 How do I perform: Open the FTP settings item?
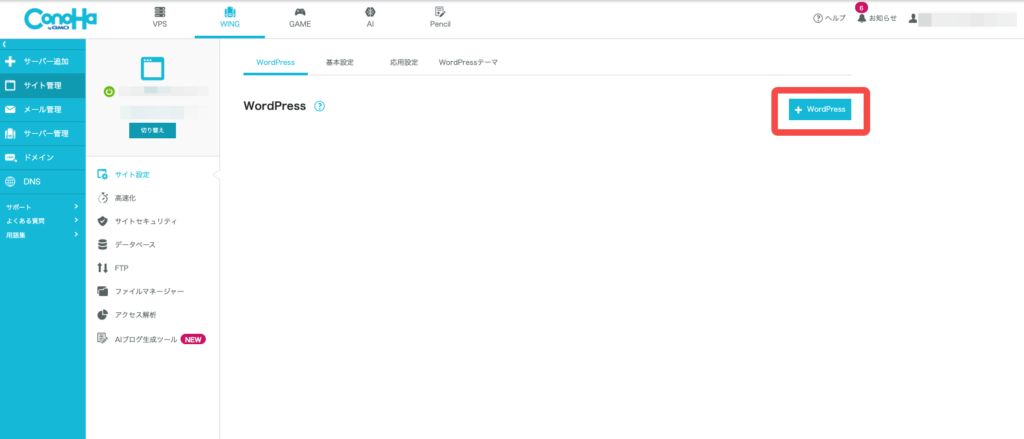[112, 268]
